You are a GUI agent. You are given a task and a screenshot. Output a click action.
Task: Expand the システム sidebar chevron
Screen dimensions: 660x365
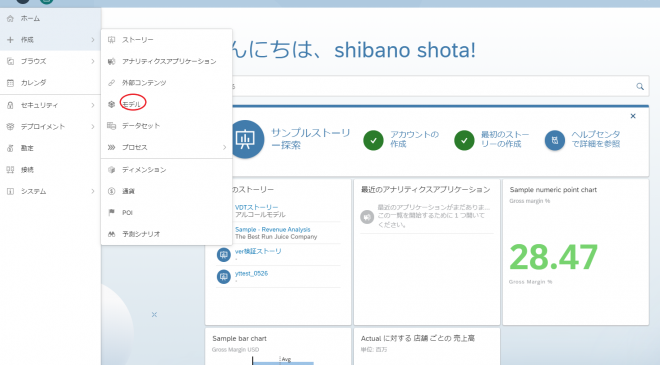[x=93, y=191]
